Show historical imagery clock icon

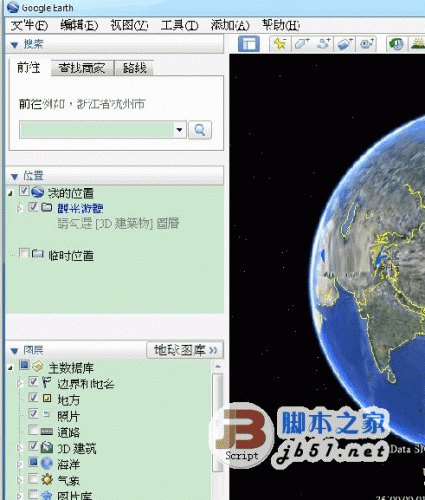pyautogui.click(x=396, y=44)
